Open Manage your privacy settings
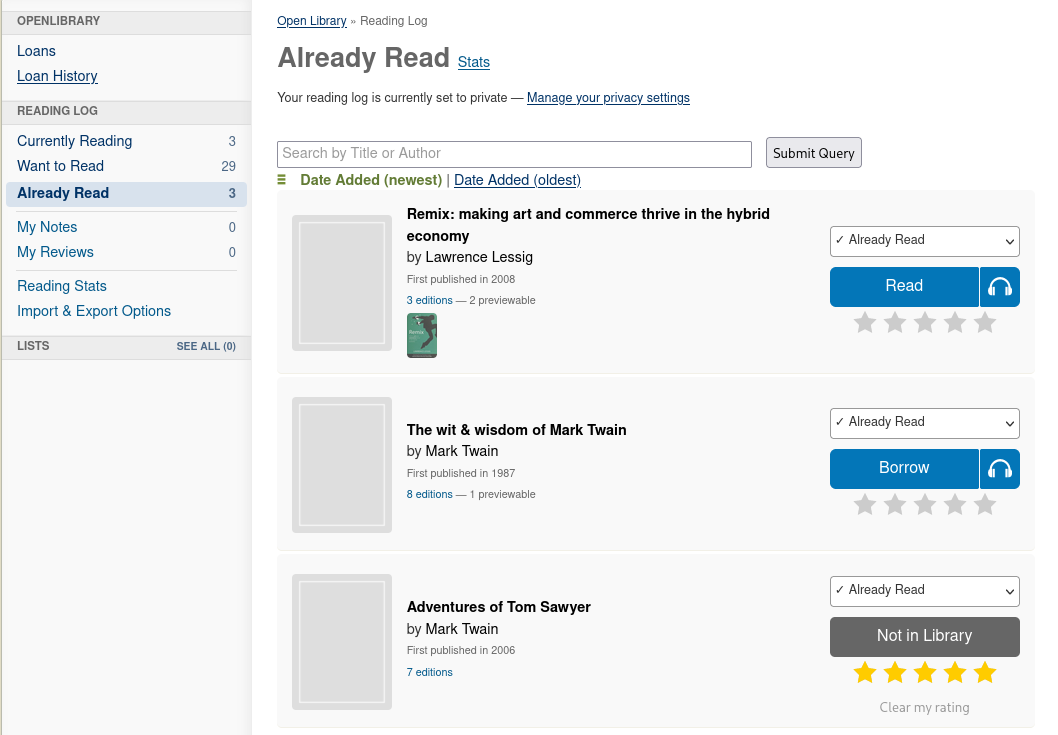 608,97
